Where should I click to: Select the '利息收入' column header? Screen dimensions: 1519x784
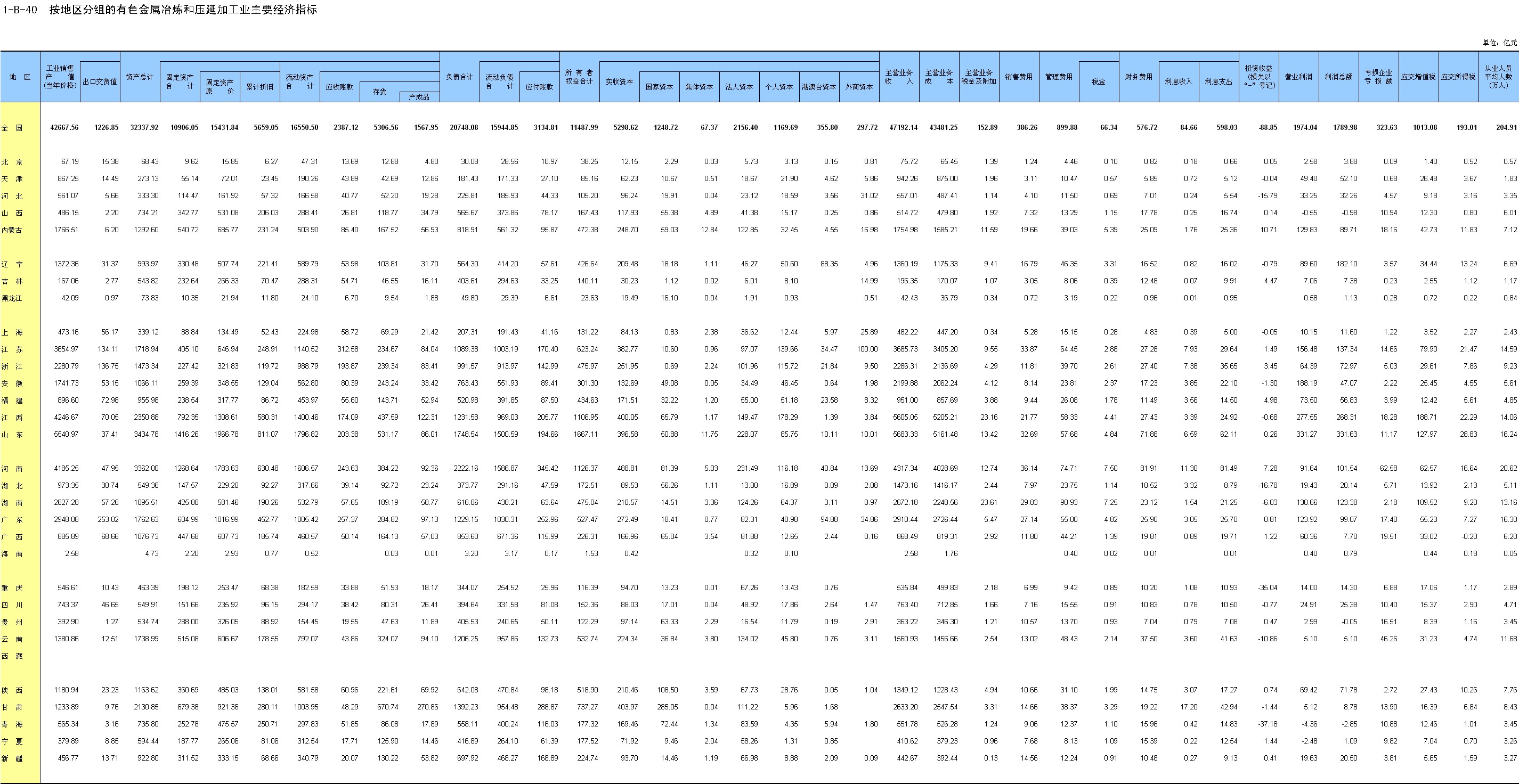[x=1179, y=82]
